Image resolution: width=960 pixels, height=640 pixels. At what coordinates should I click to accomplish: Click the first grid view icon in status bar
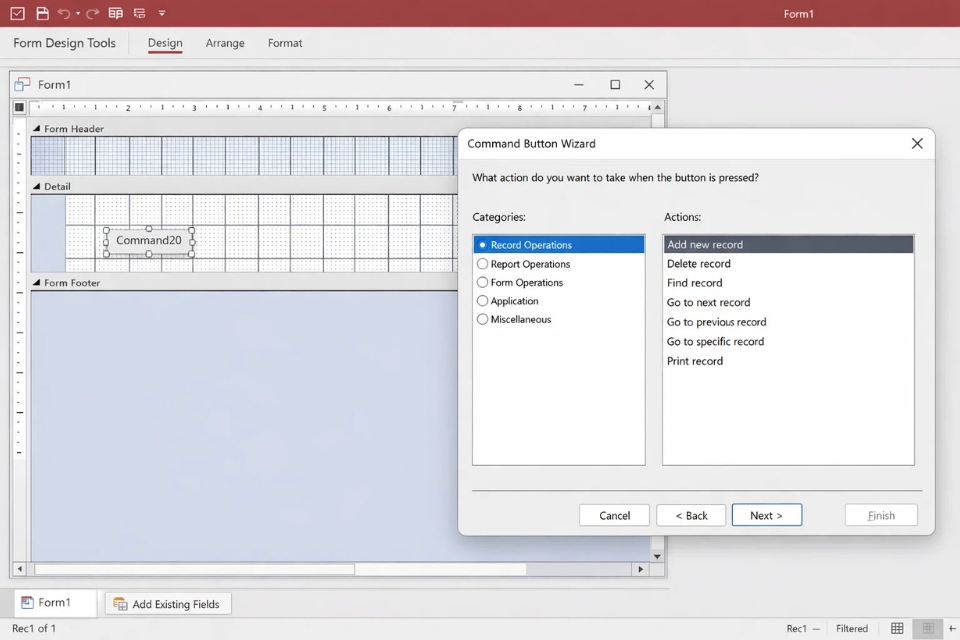[x=897, y=628]
